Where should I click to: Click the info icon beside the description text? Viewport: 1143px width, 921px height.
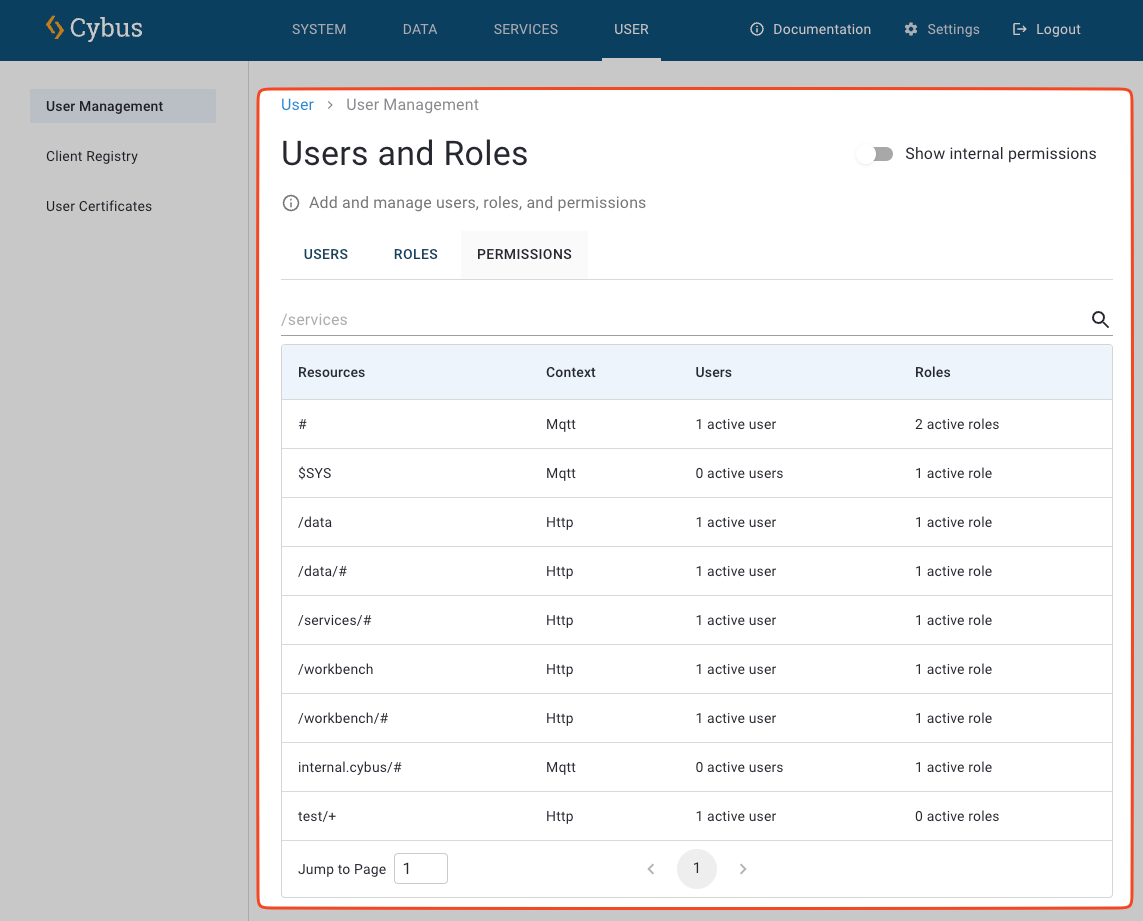click(290, 202)
